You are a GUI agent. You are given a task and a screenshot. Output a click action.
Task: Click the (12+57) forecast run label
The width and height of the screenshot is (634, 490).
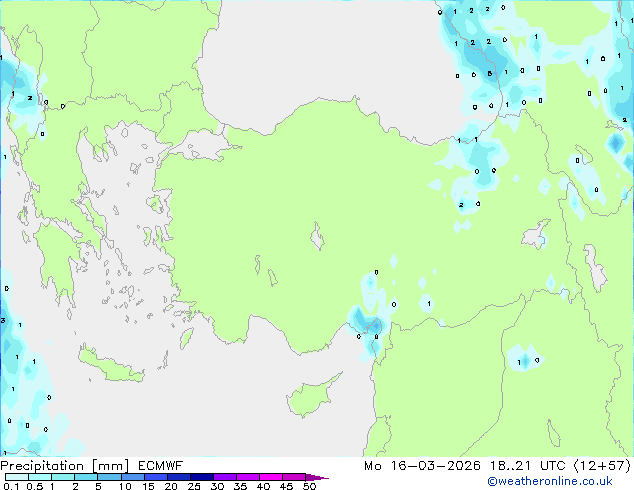tap(599, 465)
